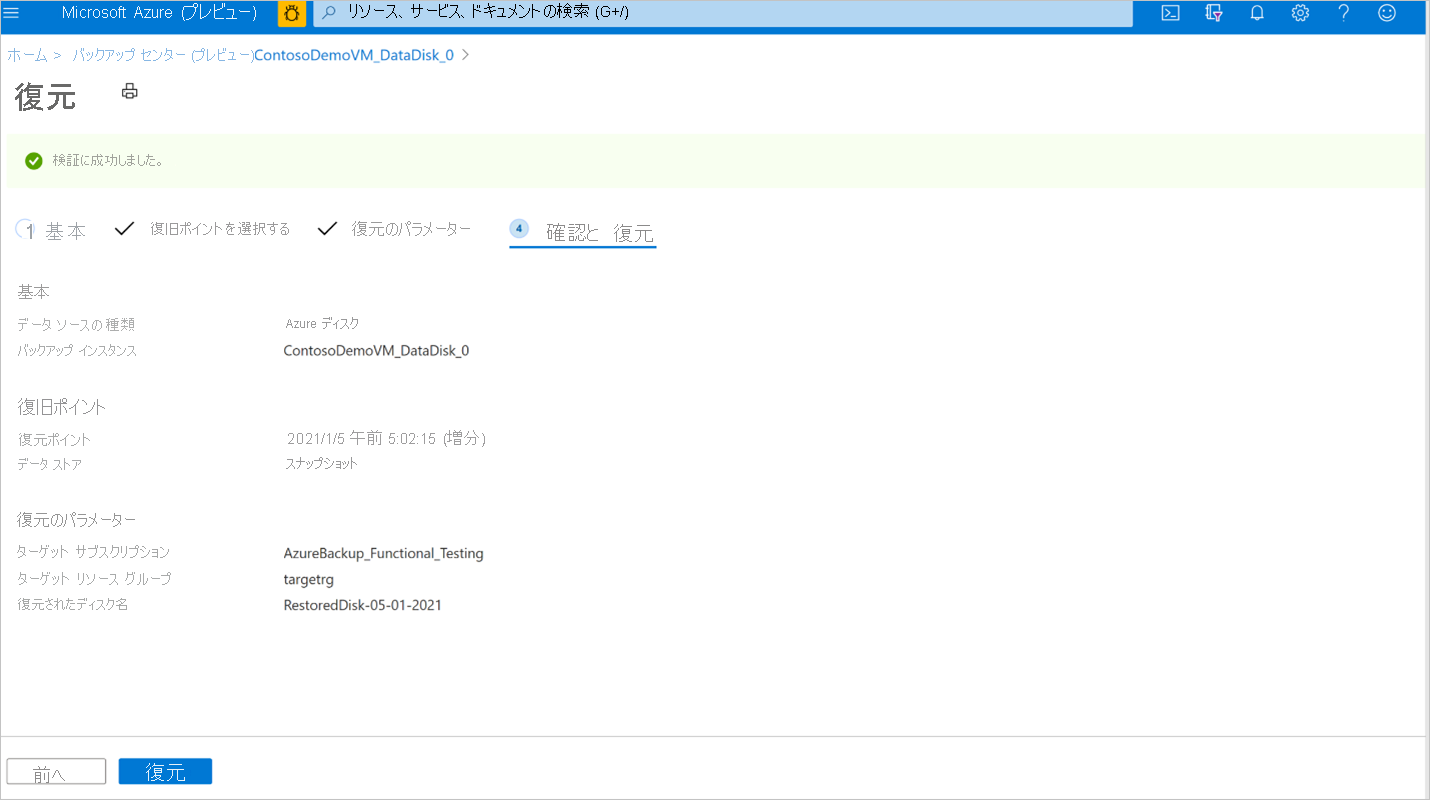The image size is (1430, 800).
Task: Click the preview bug report icon
Action: pos(292,13)
